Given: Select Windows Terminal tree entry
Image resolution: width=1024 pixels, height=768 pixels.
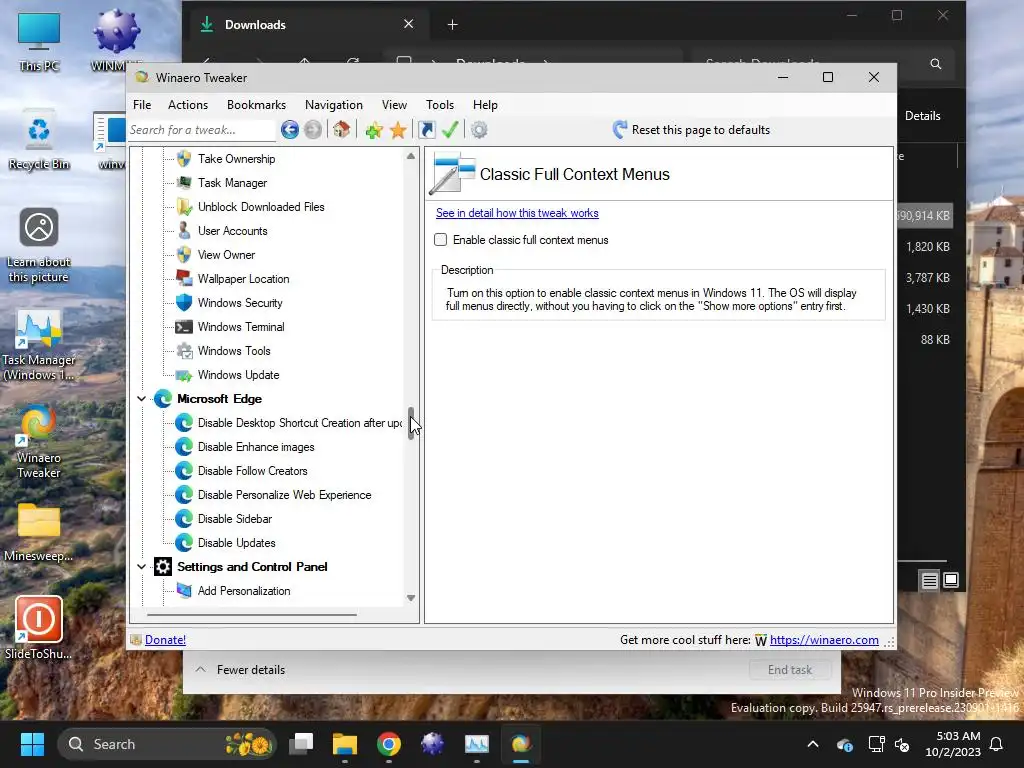Looking at the screenshot, I should pyautogui.click(x=241, y=327).
